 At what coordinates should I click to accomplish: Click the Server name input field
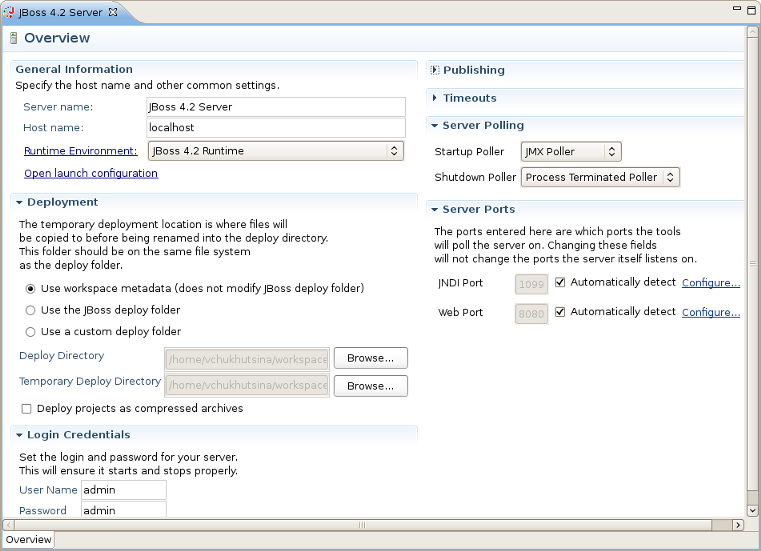(275, 107)
